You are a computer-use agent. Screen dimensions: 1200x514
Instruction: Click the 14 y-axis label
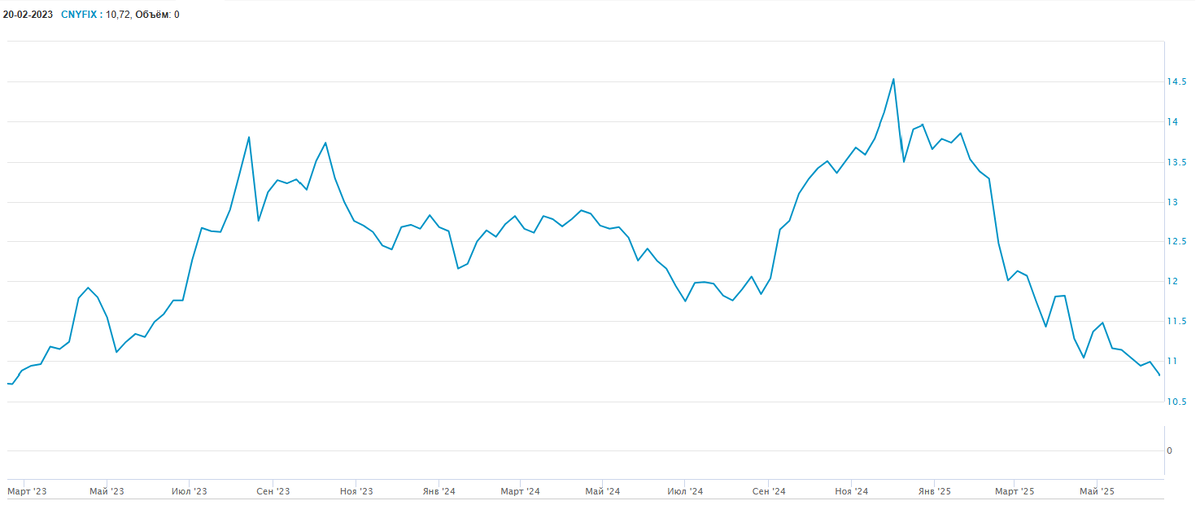click(1174, 122)
